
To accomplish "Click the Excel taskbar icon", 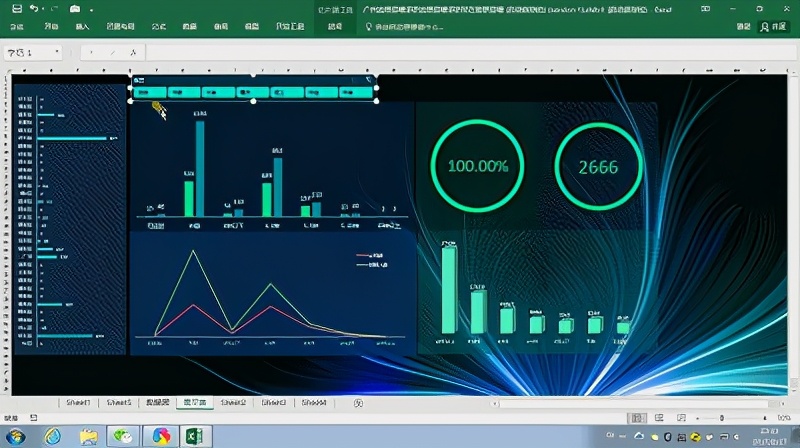I will (x=195, y=437).
